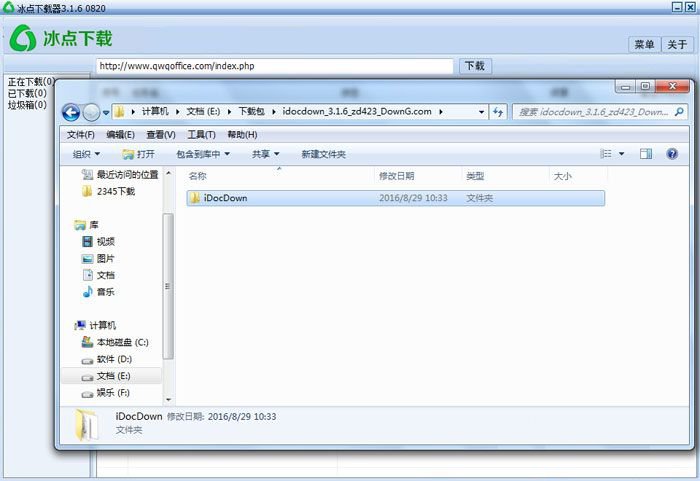Click 下载包 in the address breadcrumb
Viewport: 700px width, 481px height.
coord(251,111)
